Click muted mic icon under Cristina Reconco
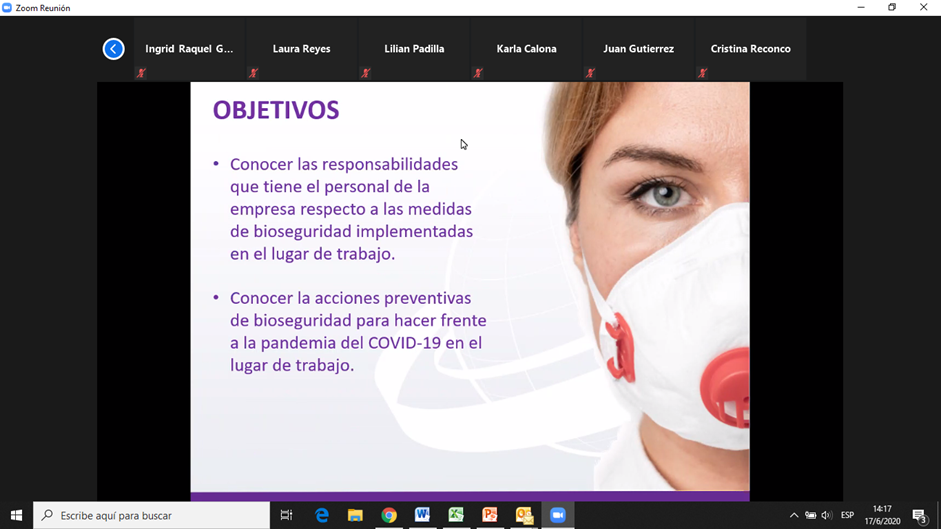Image resolution: width=941 pixels, height=529 pixels. point(702,73)
